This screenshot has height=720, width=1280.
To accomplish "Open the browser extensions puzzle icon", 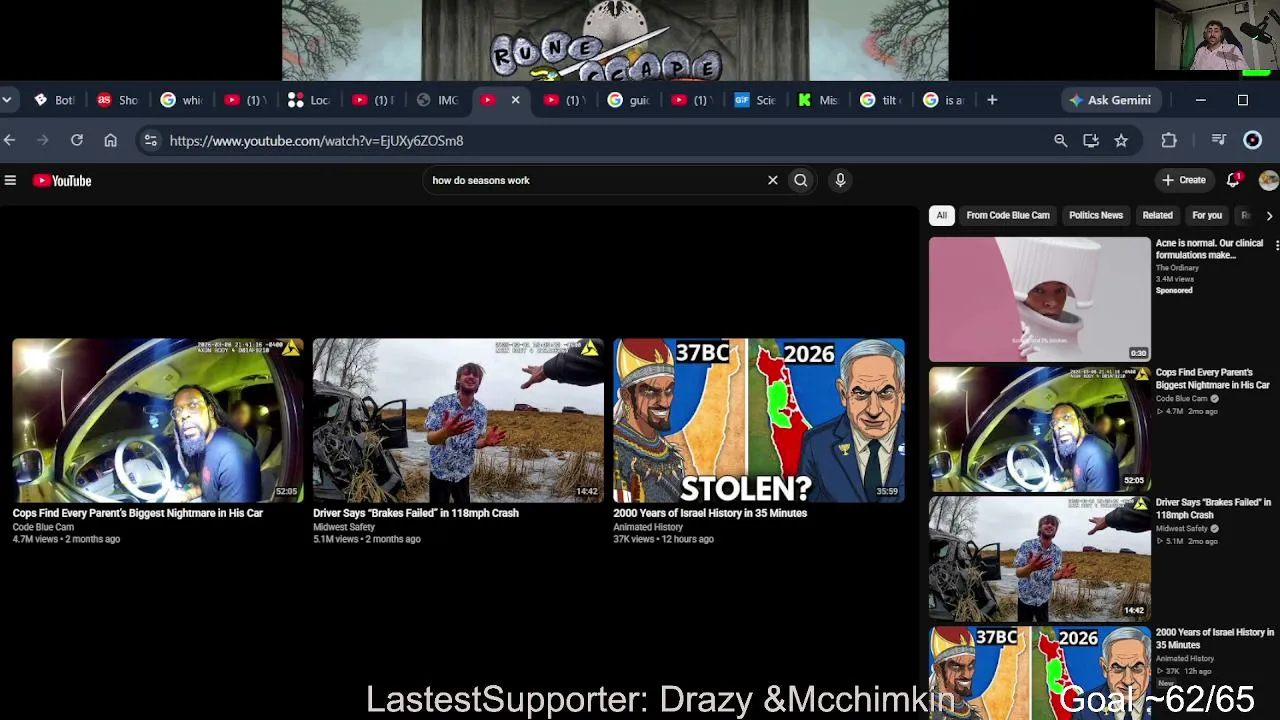I will [1169, 141].
